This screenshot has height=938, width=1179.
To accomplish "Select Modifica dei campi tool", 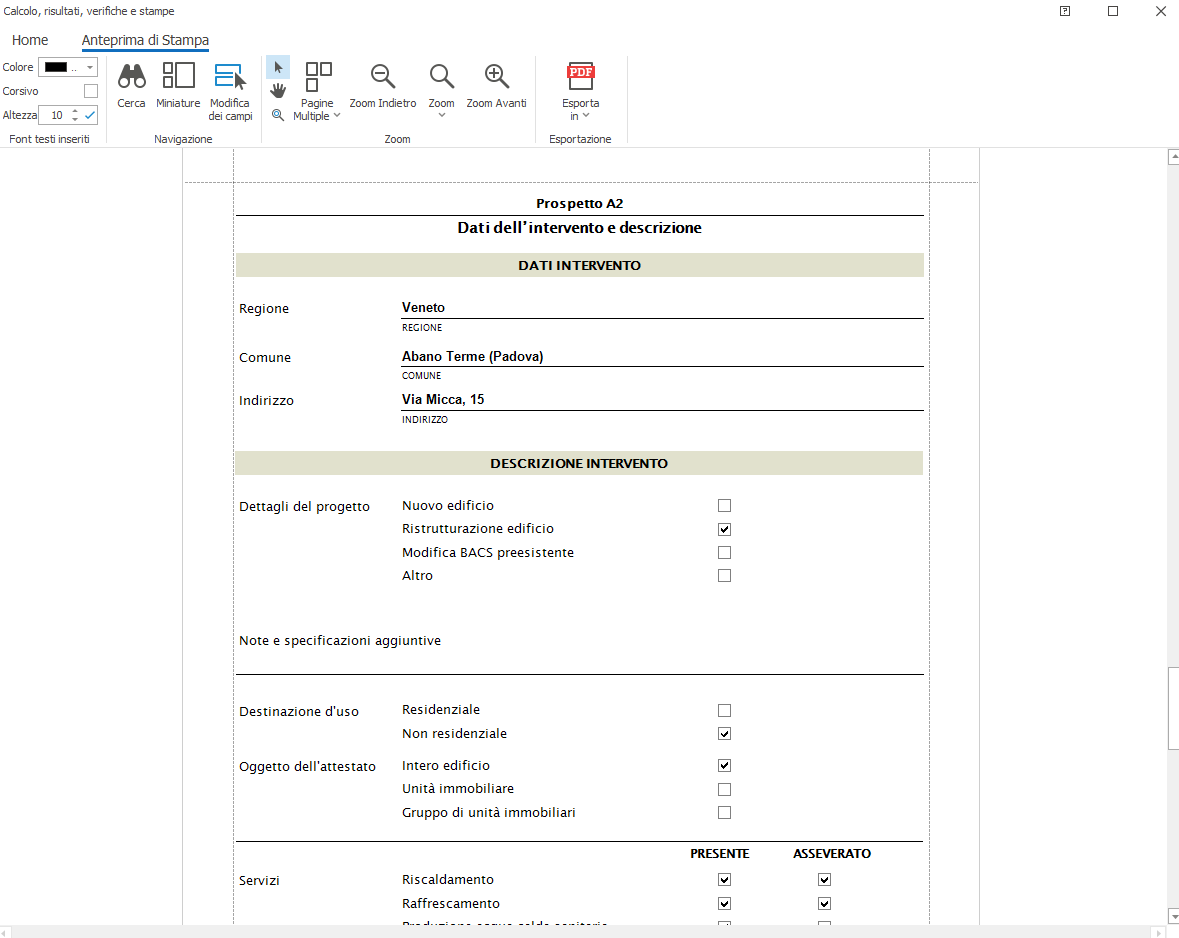I will click(x=230, y=78).
